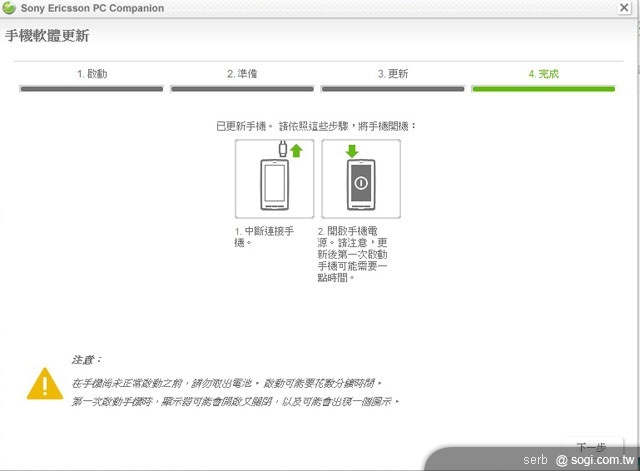
Task: Click the disconnect phone illustration
Action: 274,178
